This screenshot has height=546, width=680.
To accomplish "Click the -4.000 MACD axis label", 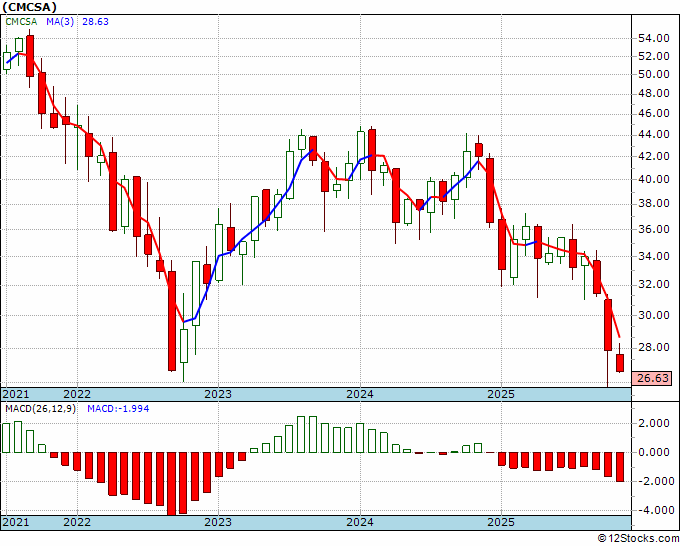I will (x=654, y=510).
